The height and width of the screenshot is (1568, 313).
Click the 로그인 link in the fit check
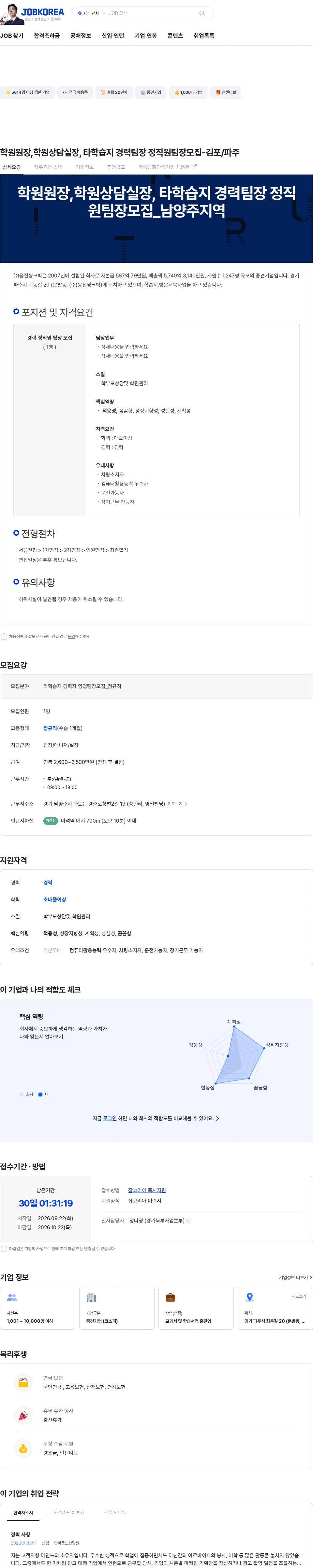pyautogui.click(x=110, y=1118)
